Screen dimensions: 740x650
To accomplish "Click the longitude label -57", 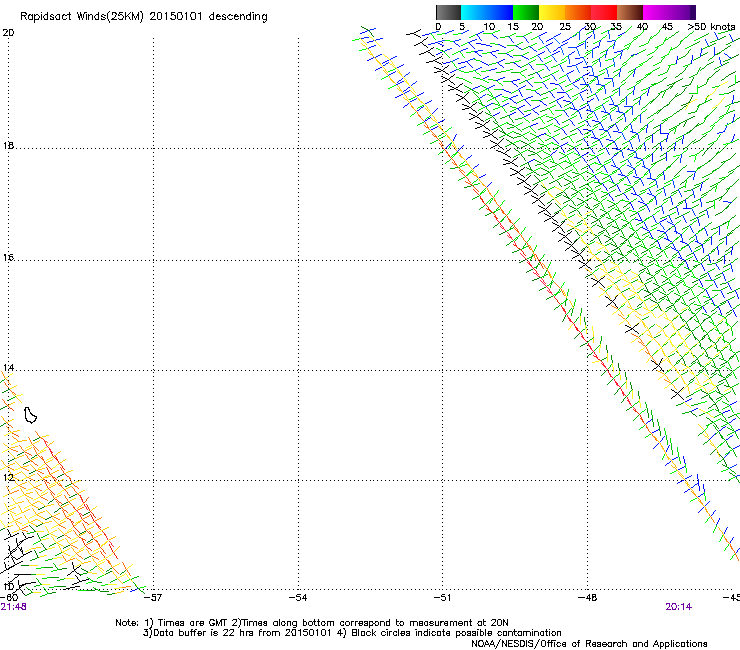I will tap(153, 597).
